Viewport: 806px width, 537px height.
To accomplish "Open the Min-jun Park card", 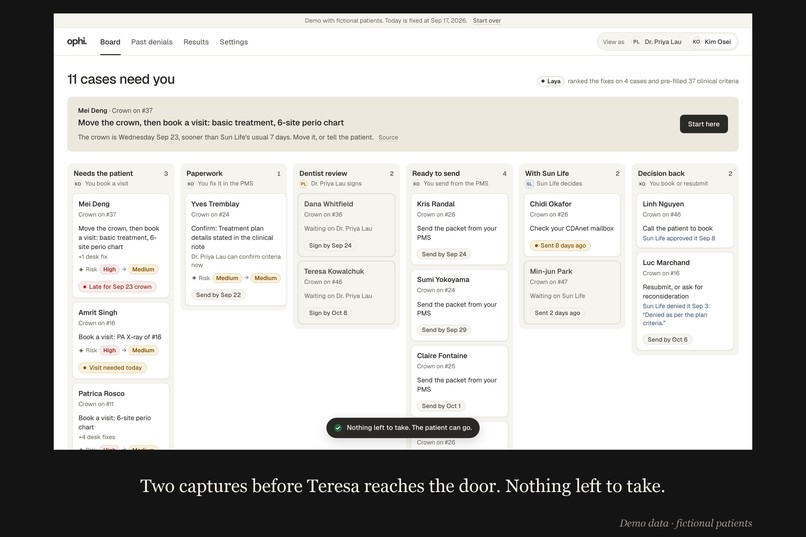I will (x=572, y=292).
